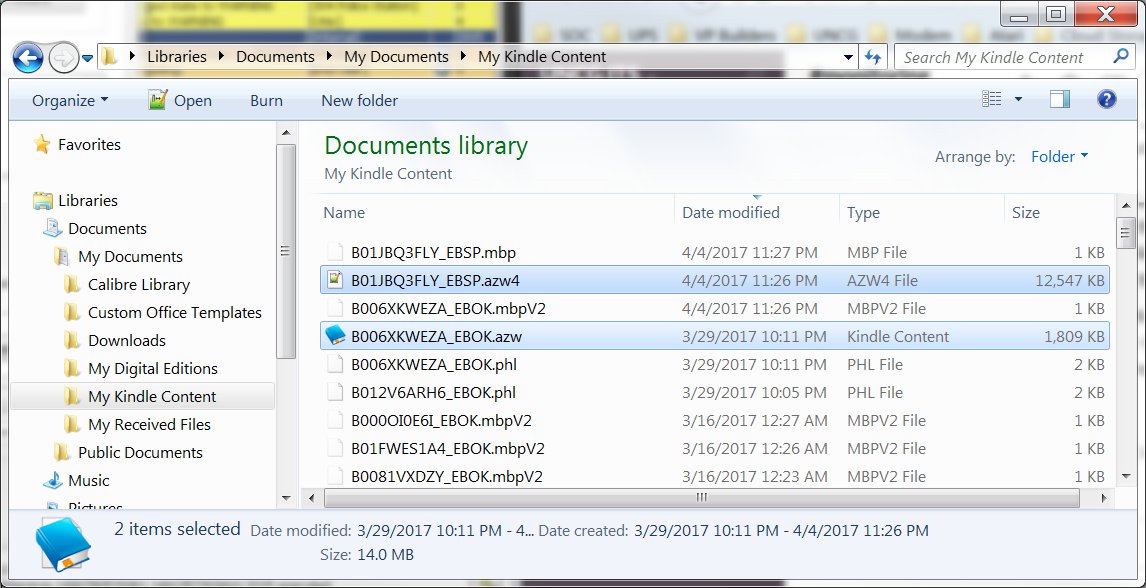Select Libraries in the navigation pane
This screenshot has height=588, width=1146.
pos(88,200)
